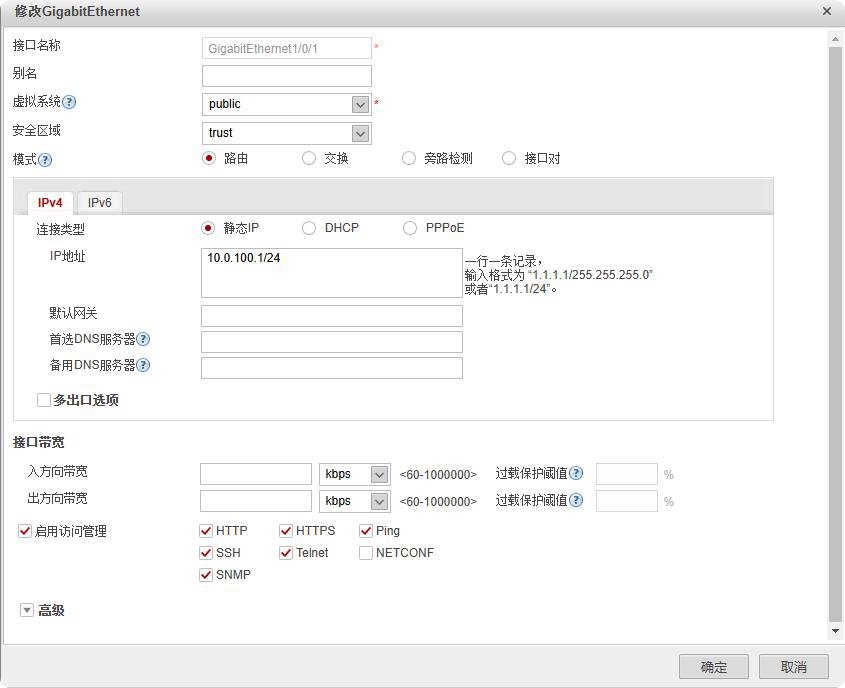Image resolution: width=845 pixels, height=688 pixels.
Task: Open the 安全区域 trust dropdown
Action: (360, 133)
